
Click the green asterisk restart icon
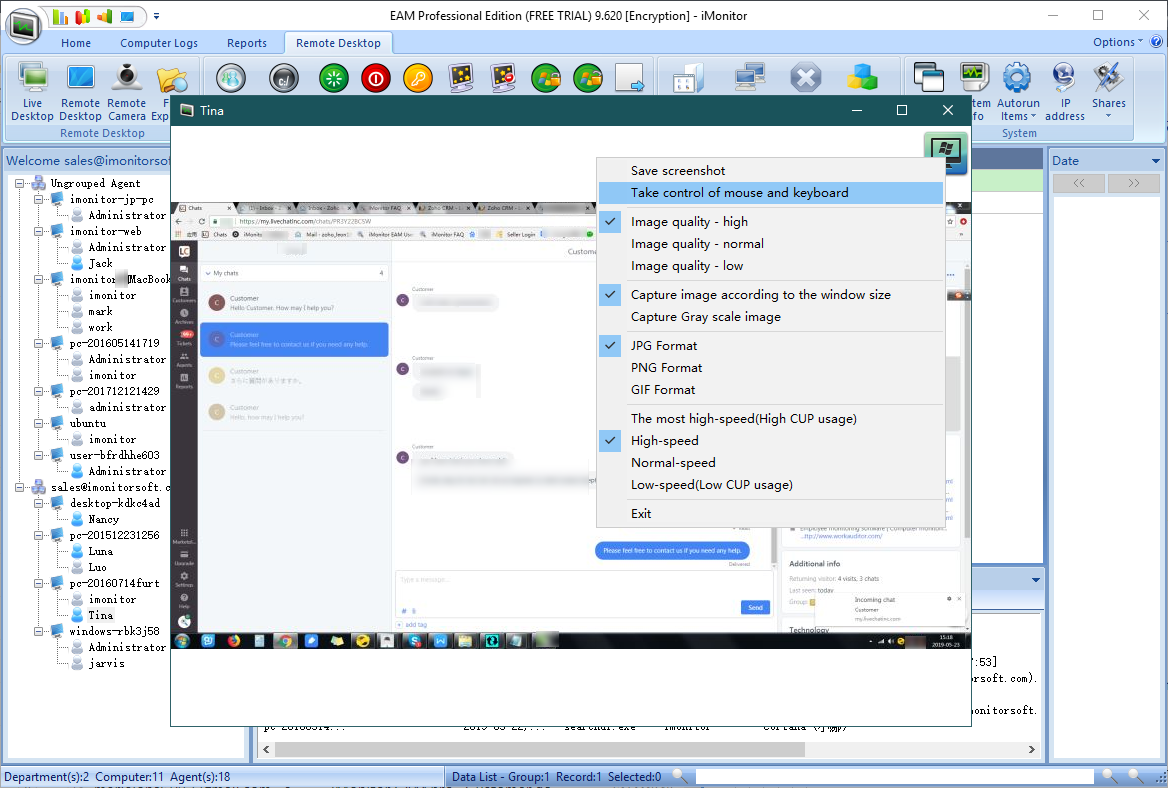coord(334,78)
